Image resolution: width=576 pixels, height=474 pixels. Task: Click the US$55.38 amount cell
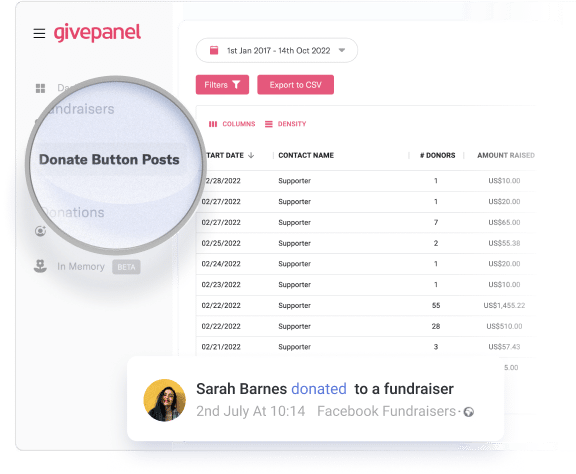[504, 243]
